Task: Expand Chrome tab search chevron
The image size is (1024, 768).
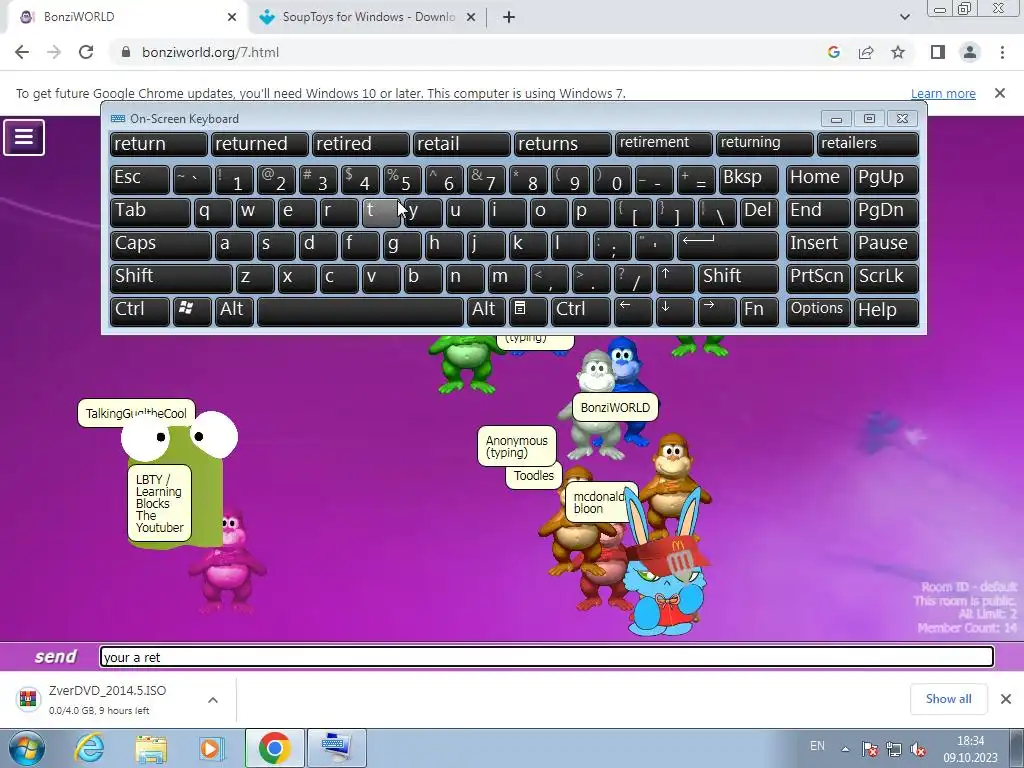Action: pos(904,17)
